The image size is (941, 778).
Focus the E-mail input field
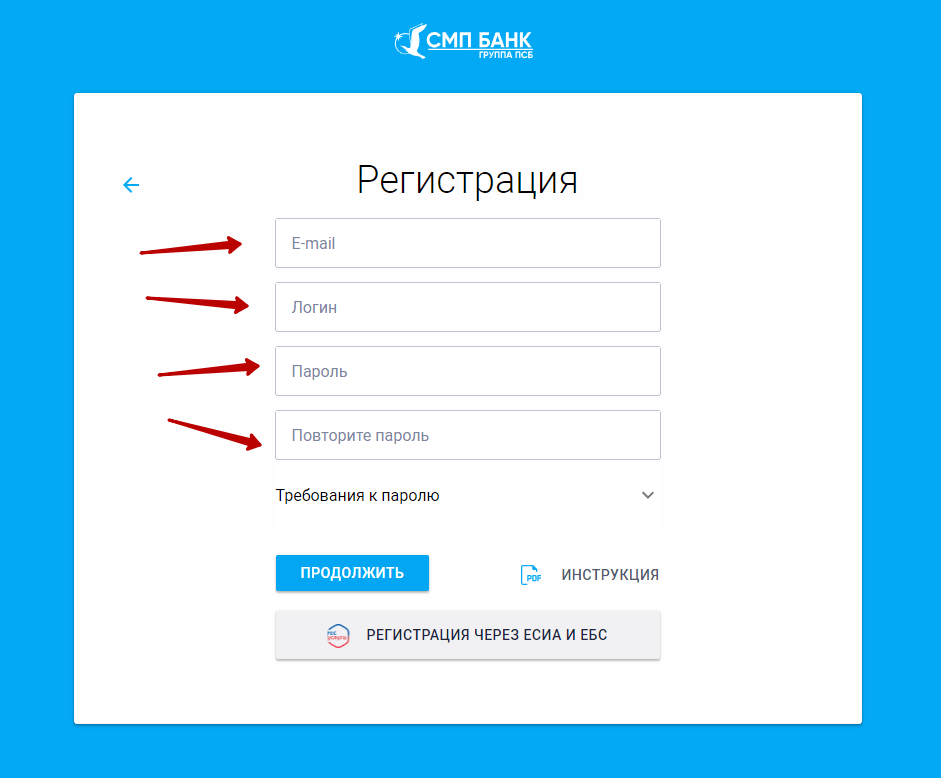tap(467, 243)
